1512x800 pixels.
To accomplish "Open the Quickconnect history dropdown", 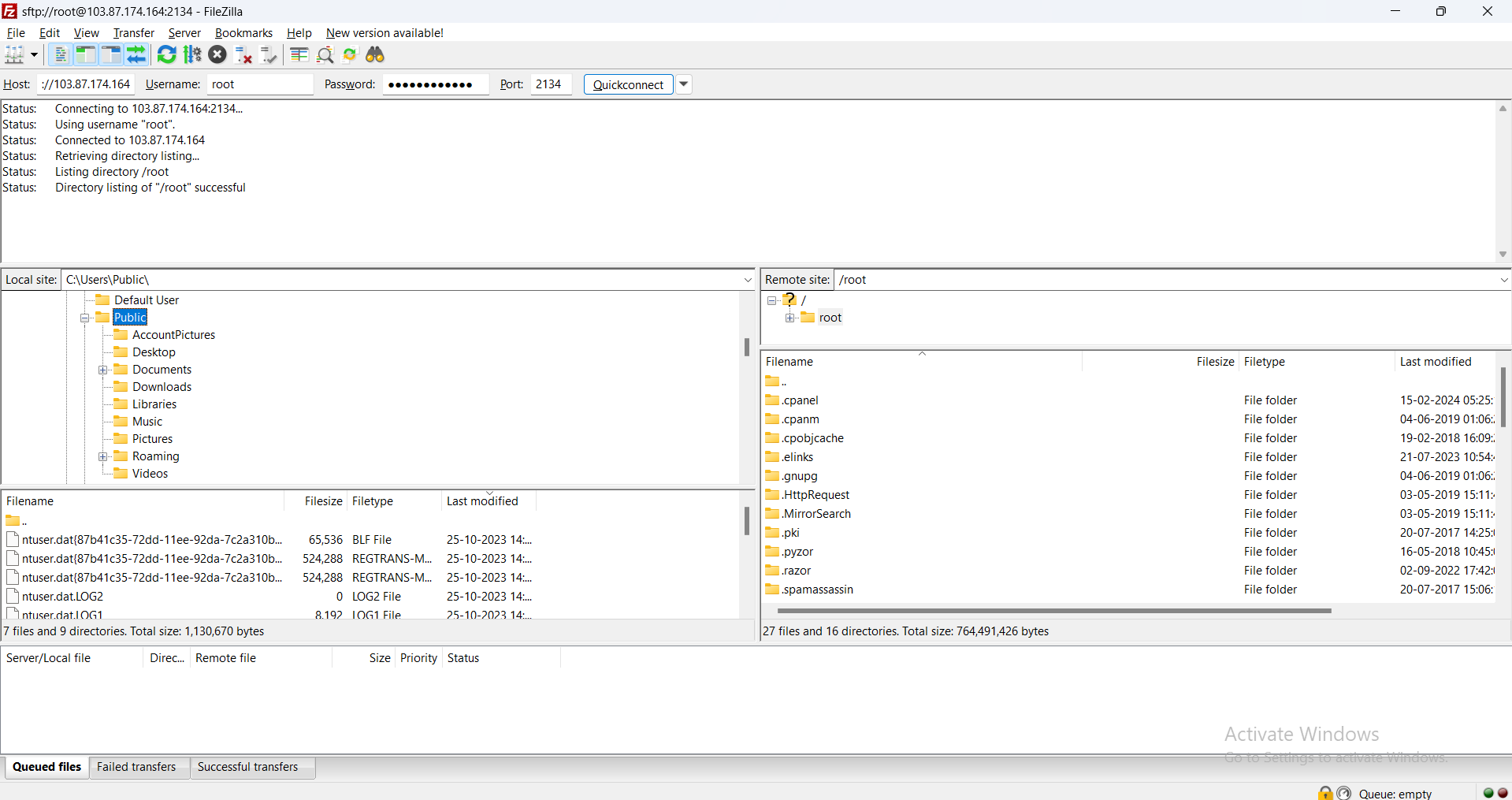I will (x=684, y=84).
